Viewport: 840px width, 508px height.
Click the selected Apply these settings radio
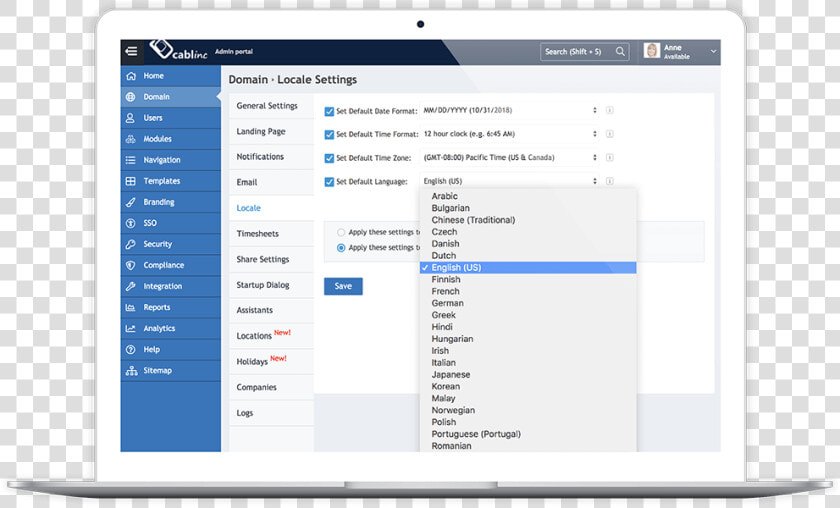tap(341, 248)
